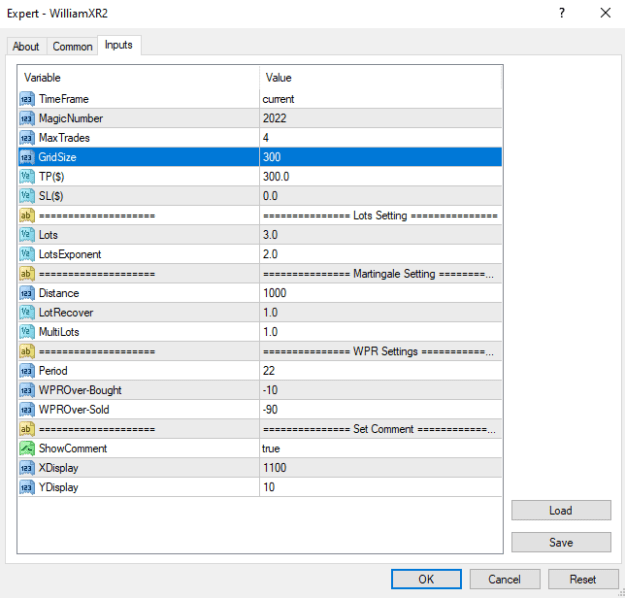Image resolution: width=625 pixels, height=598 pixels.
Task: Click the integer icon beside WPROver-Bought
Action: 27,390
